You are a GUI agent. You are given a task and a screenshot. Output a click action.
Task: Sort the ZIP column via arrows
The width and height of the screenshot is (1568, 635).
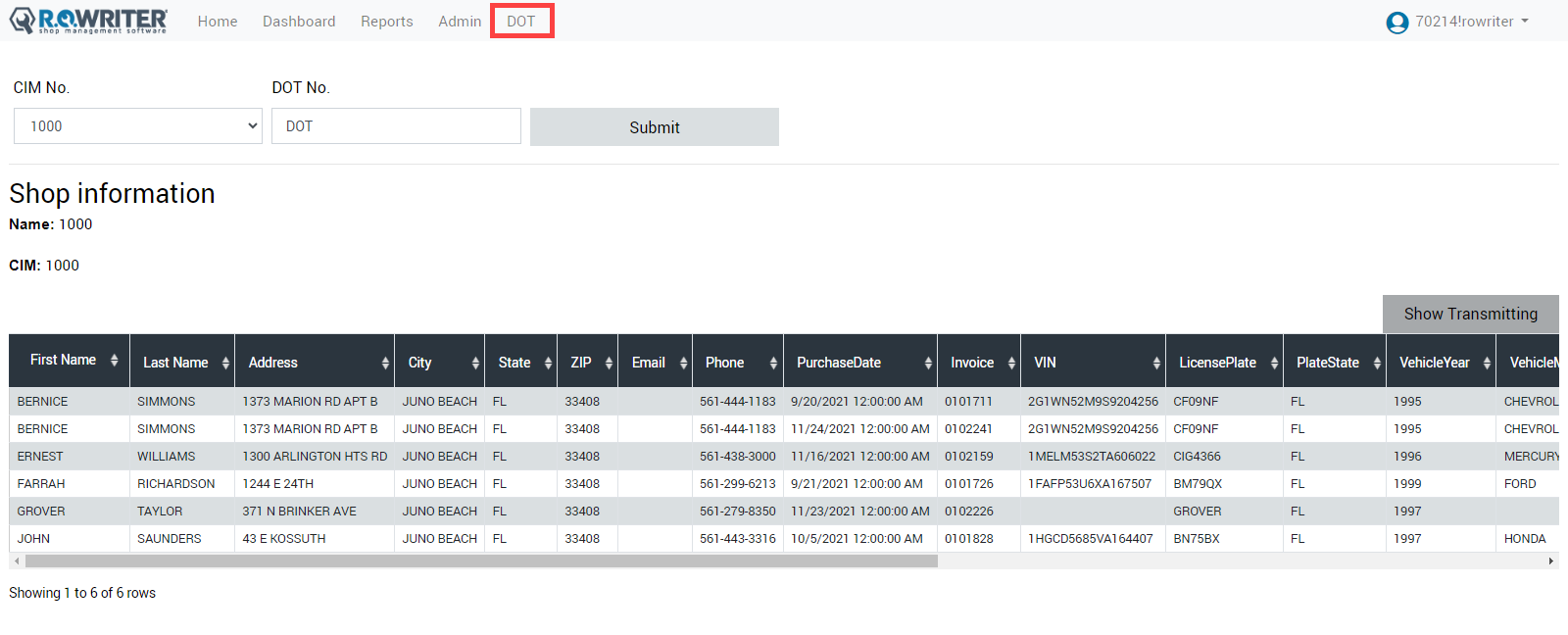point(609,363)
